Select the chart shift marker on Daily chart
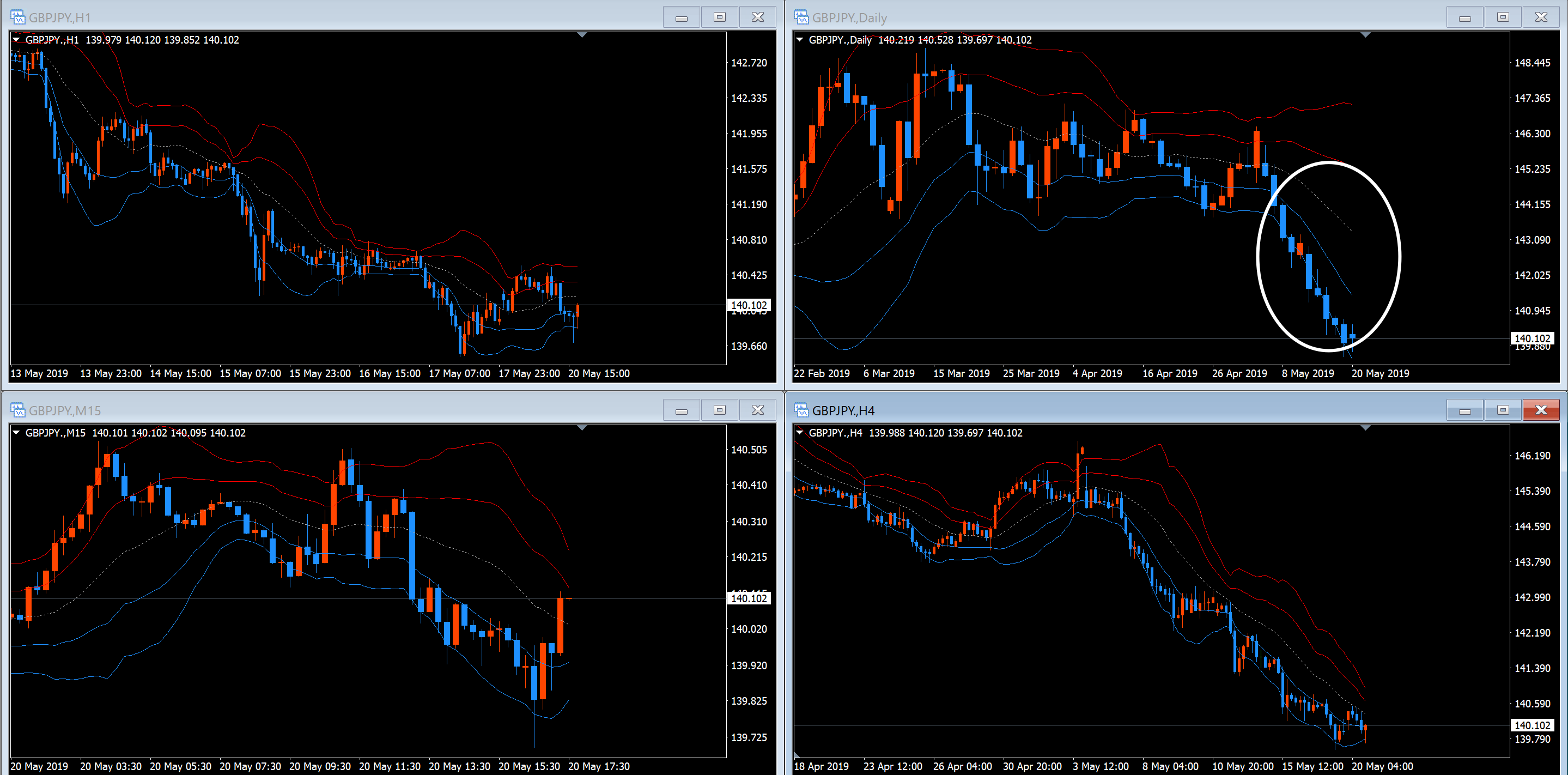This screenshot has width=1568, height=775. [1365, 35]
